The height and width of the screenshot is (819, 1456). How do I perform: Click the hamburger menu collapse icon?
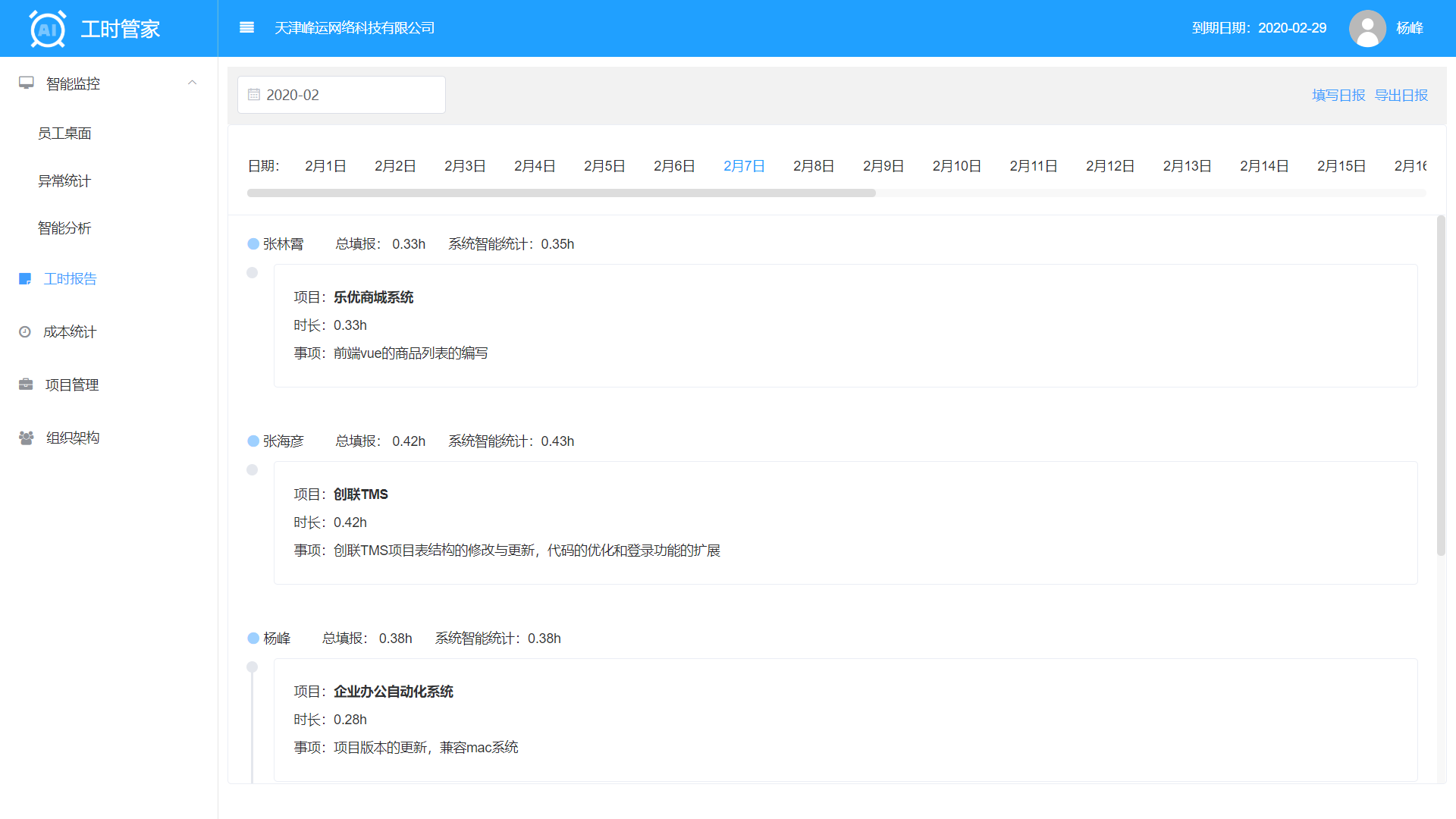(x=246, y=28)
